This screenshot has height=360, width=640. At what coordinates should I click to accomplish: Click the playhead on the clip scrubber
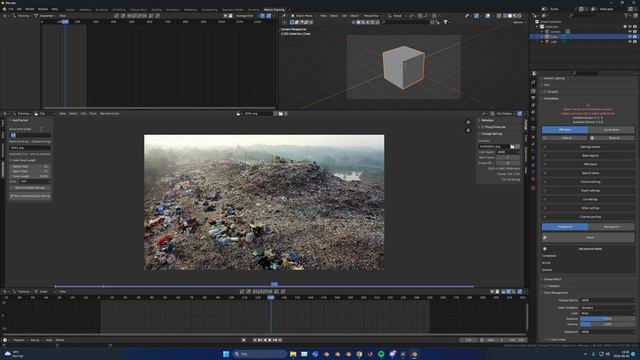coord(274,284)
